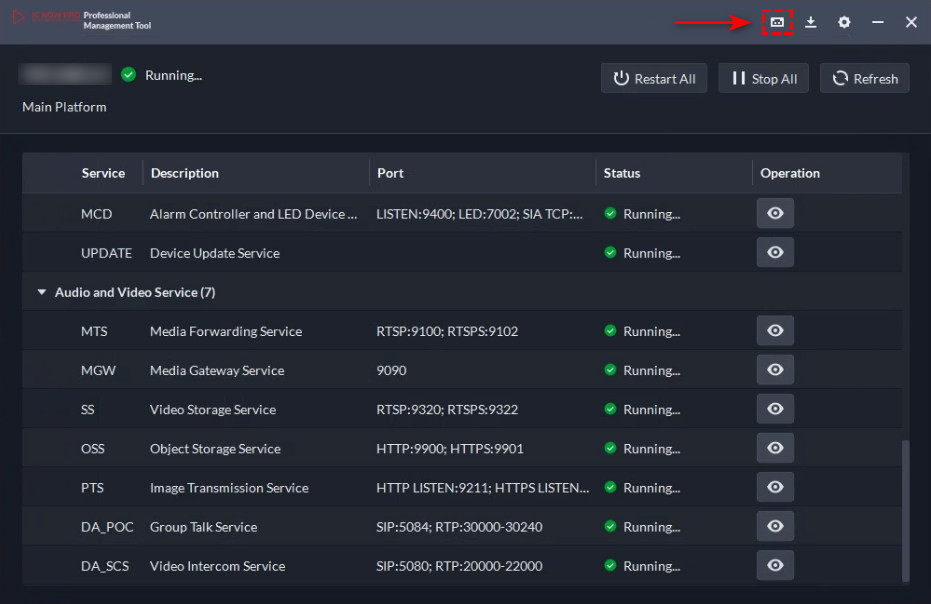Click MGW row green status icon
The height and width of the screenshot is (604, 931).
point(610,370)
